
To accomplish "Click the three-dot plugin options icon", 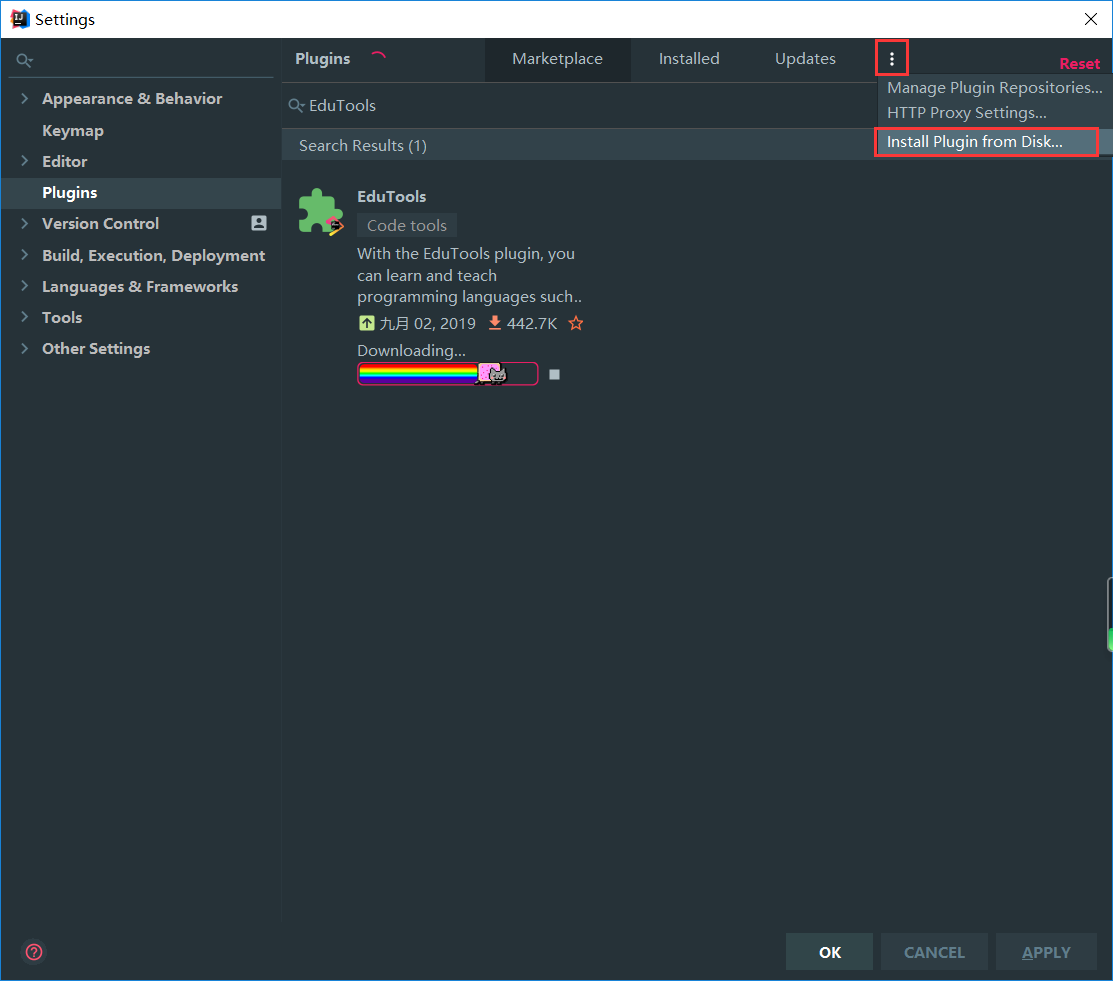I will (x=891, y=59).
